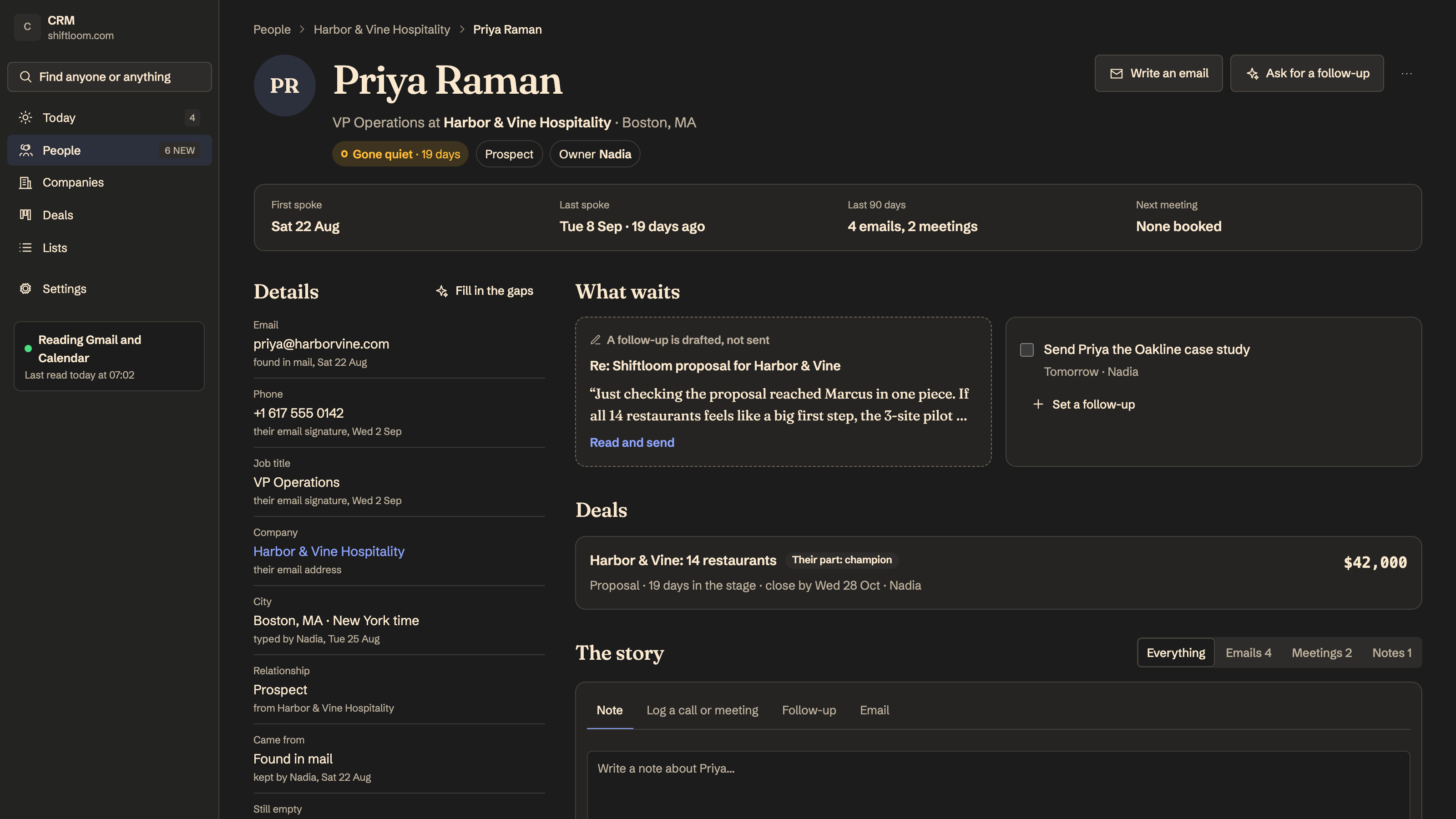
Task: Click Read and send link
Action: tap(632, 443)
